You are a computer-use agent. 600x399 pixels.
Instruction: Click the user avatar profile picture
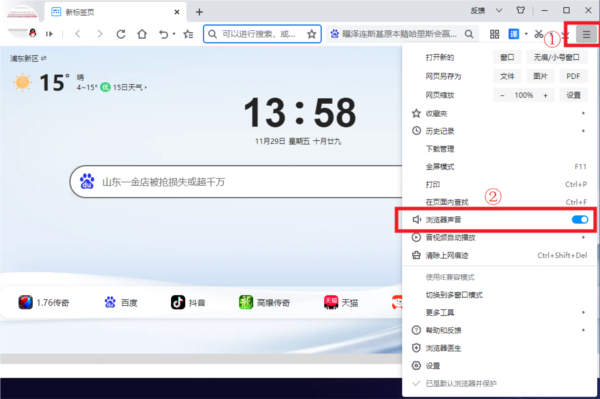22,21
